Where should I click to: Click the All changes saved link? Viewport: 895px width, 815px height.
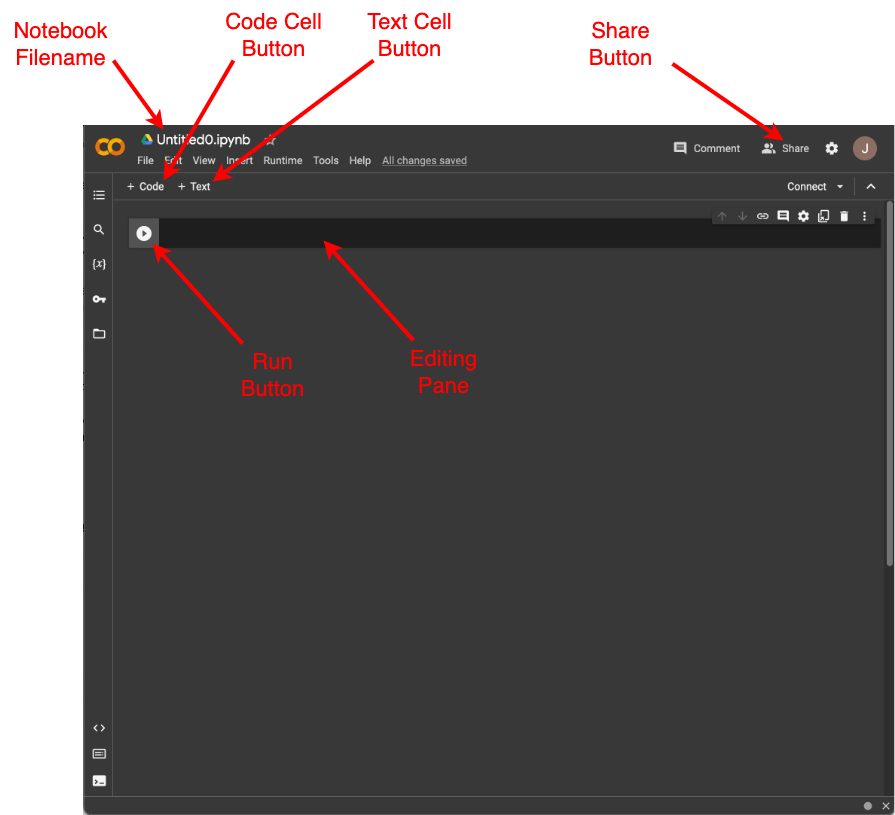click(x=424, y=160)
